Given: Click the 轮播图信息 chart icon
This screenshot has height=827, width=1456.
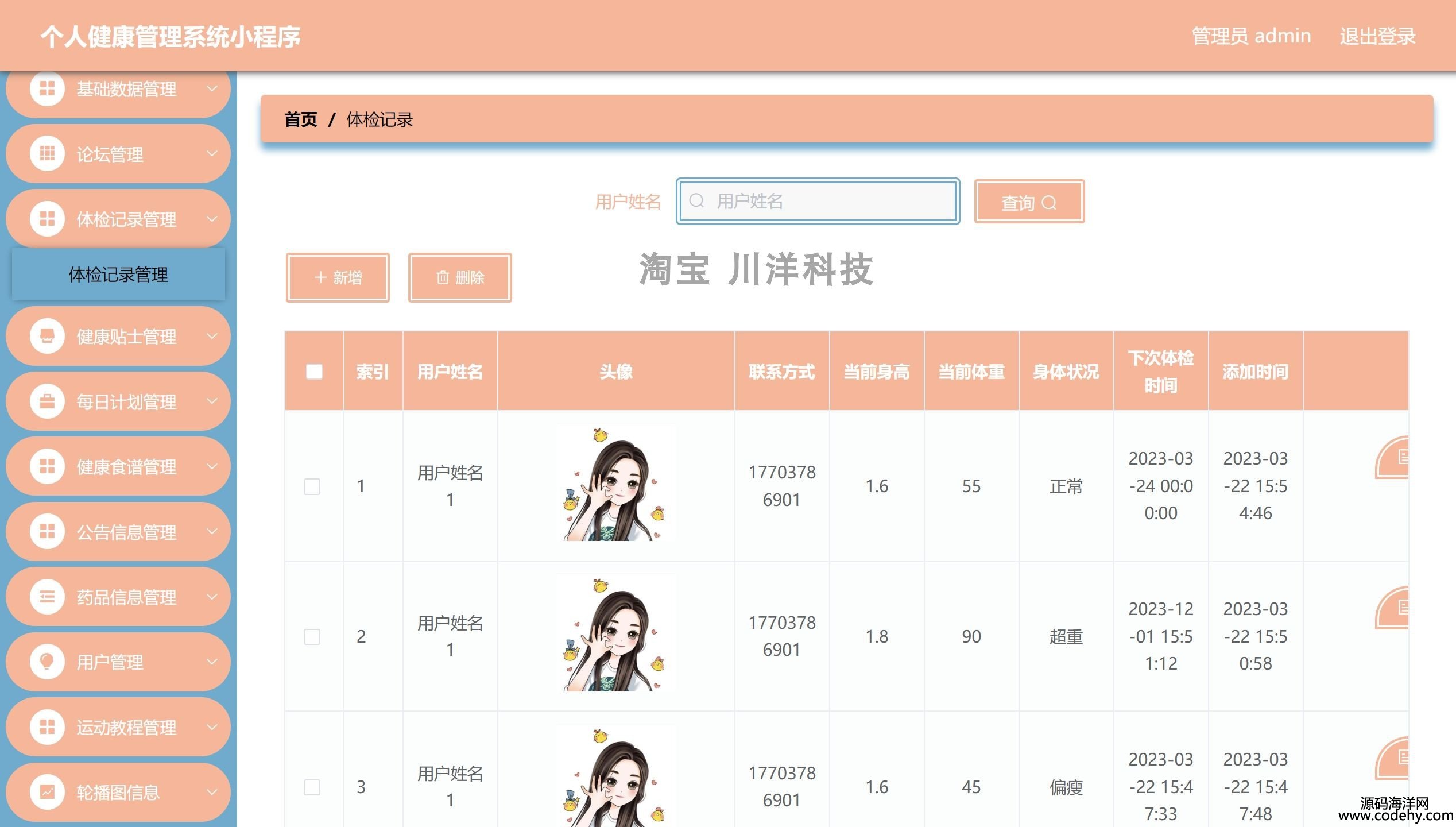Looking at the screenshot, I should pyautogui.click(x=47, y=793).
